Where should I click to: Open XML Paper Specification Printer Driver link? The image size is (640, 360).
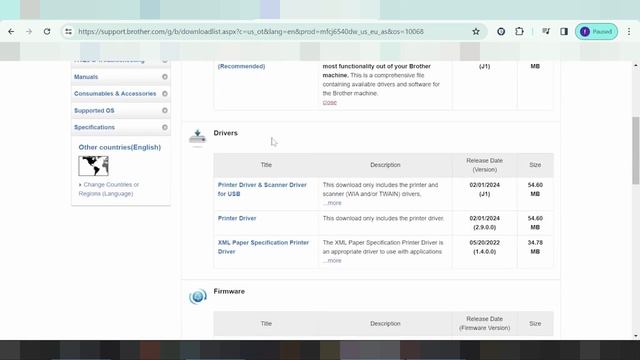tap(263, 247)
